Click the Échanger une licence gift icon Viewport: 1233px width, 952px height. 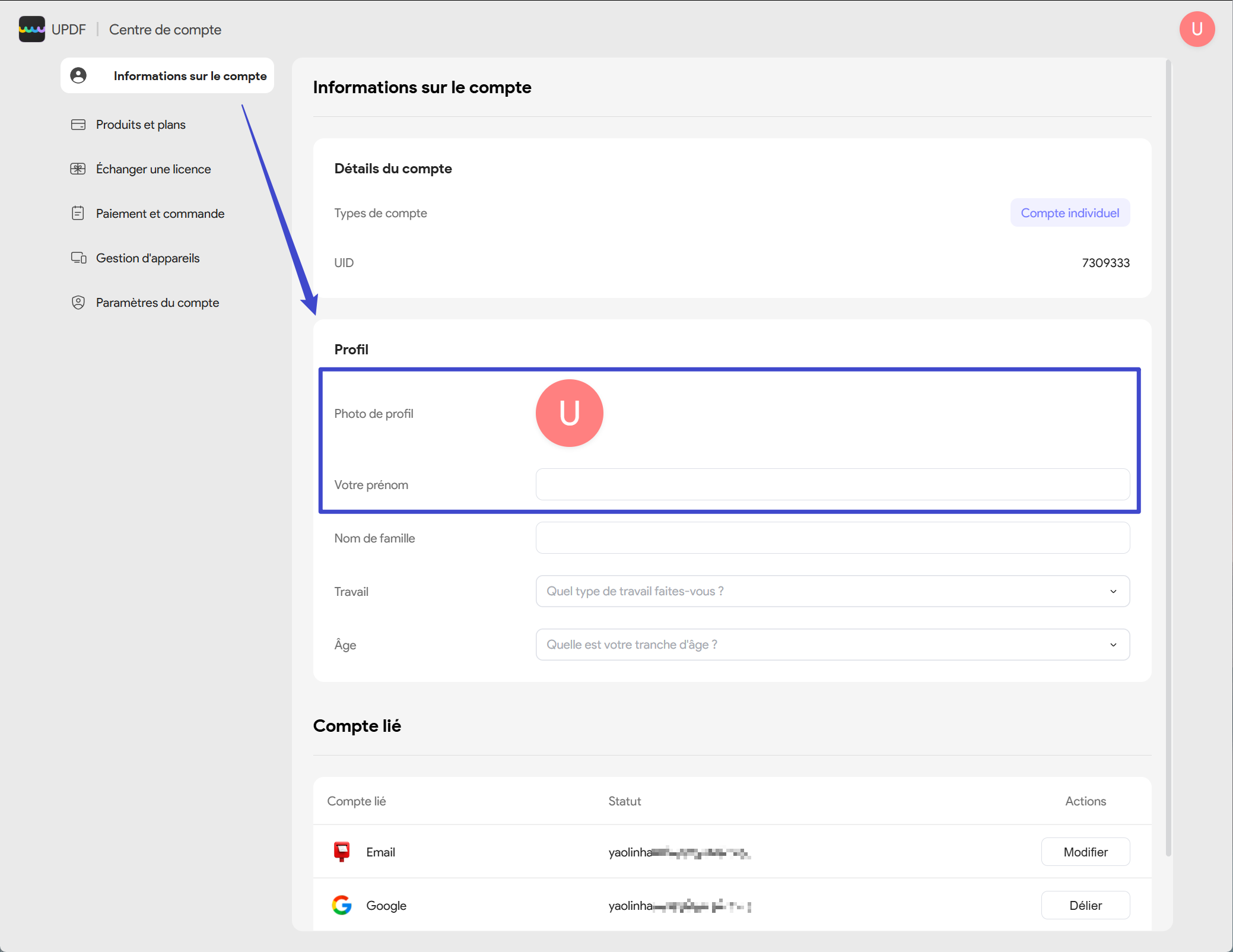78,169
